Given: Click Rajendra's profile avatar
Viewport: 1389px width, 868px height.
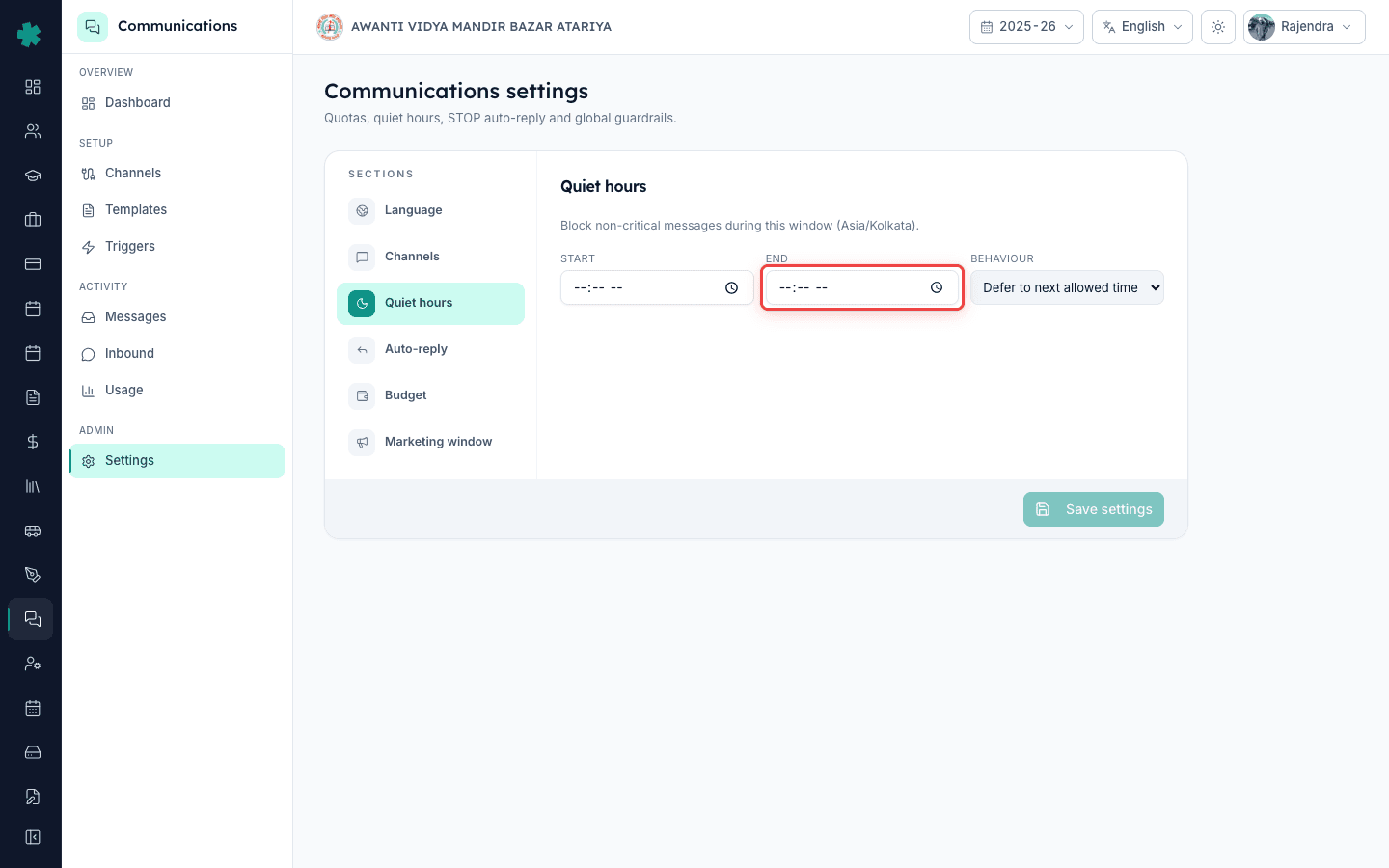Looking at the screenshot, I should point(1262,27).
